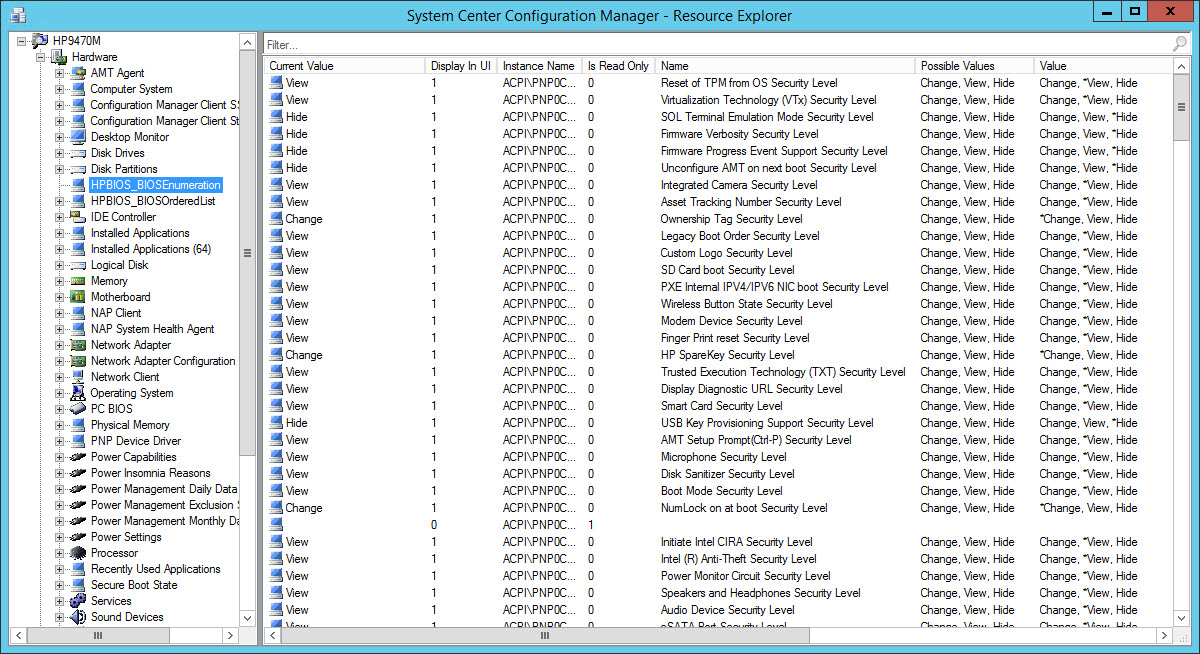Image resolution: width=1200 pixels, height=654 pixels.
Task: Sort by the Current Value column header
Action: pos(301,66)
